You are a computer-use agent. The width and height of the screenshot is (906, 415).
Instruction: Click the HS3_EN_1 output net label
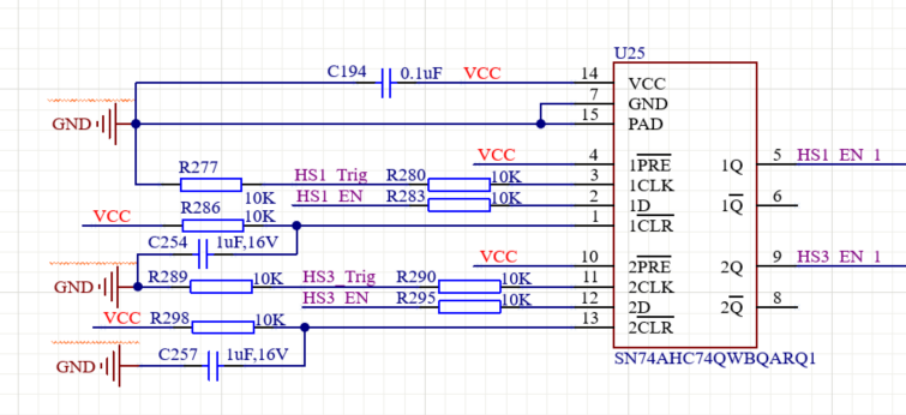tap(839, 257)
